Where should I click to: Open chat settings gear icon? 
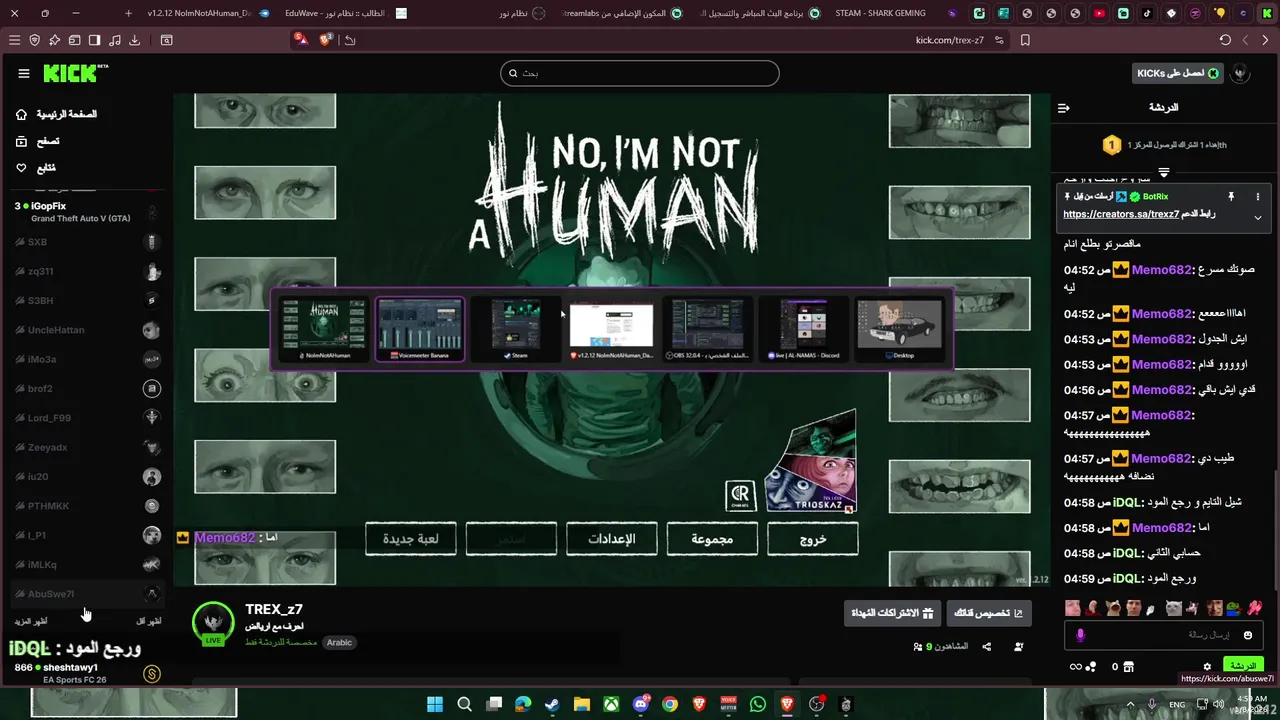(x=1207, y=666)
